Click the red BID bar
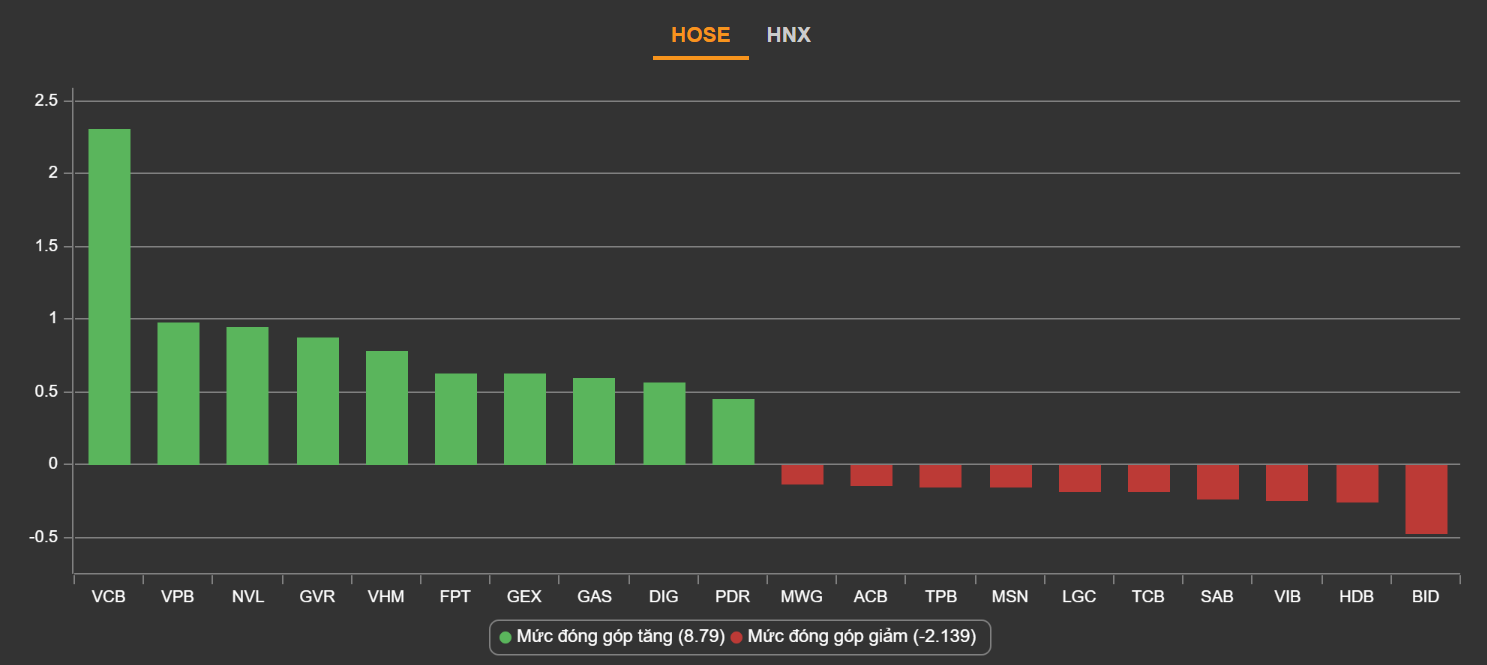The width and height of the screenshot is (1487, 665). click(1426, 499)
